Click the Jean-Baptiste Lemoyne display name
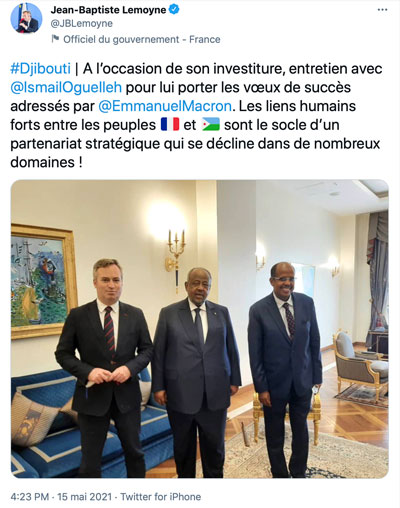The image size is (400, 508). coord(108,10)
